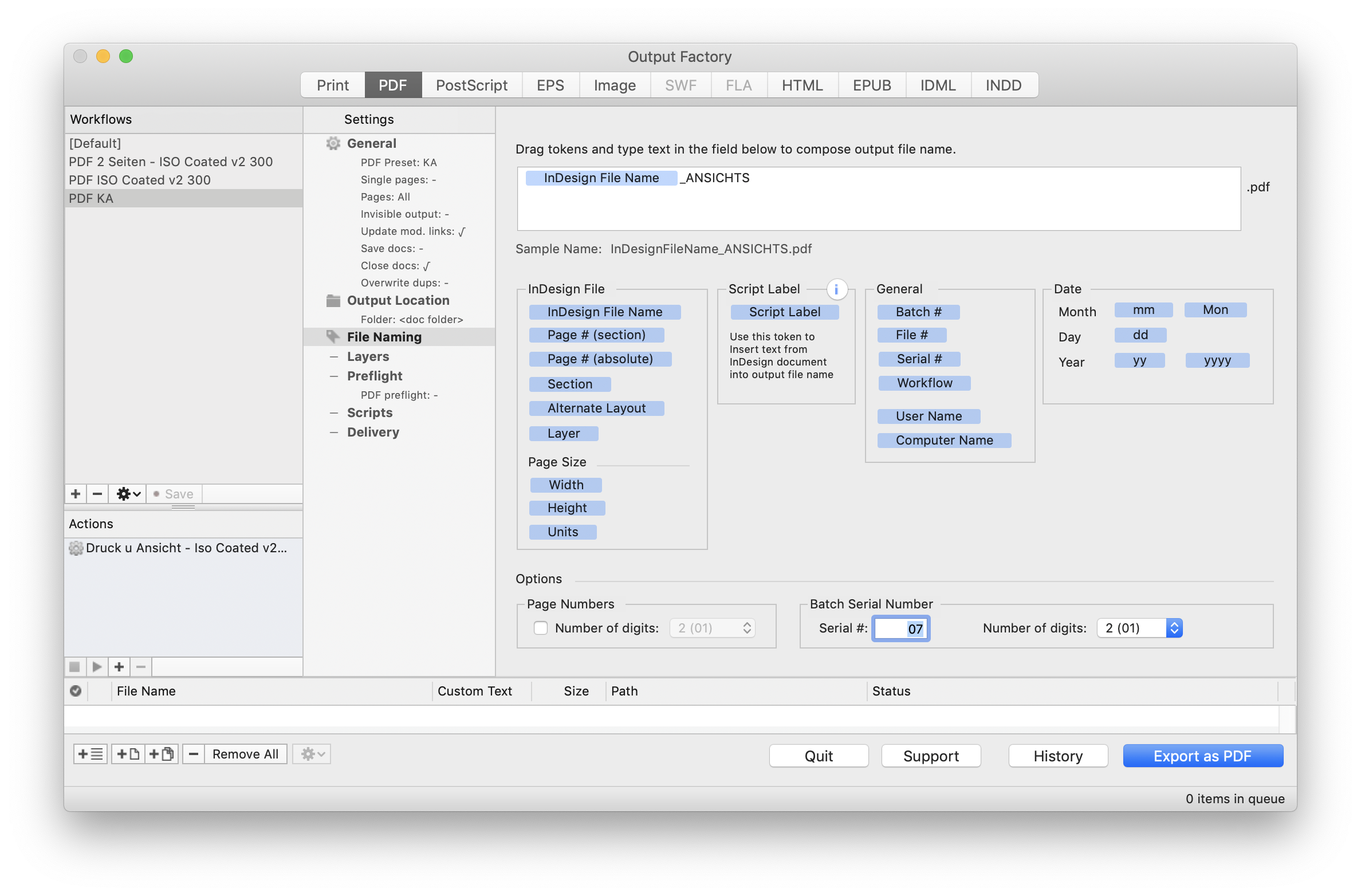Run the selected action with play button
The width and height of the screenshot is (1361, 896).
97,667
